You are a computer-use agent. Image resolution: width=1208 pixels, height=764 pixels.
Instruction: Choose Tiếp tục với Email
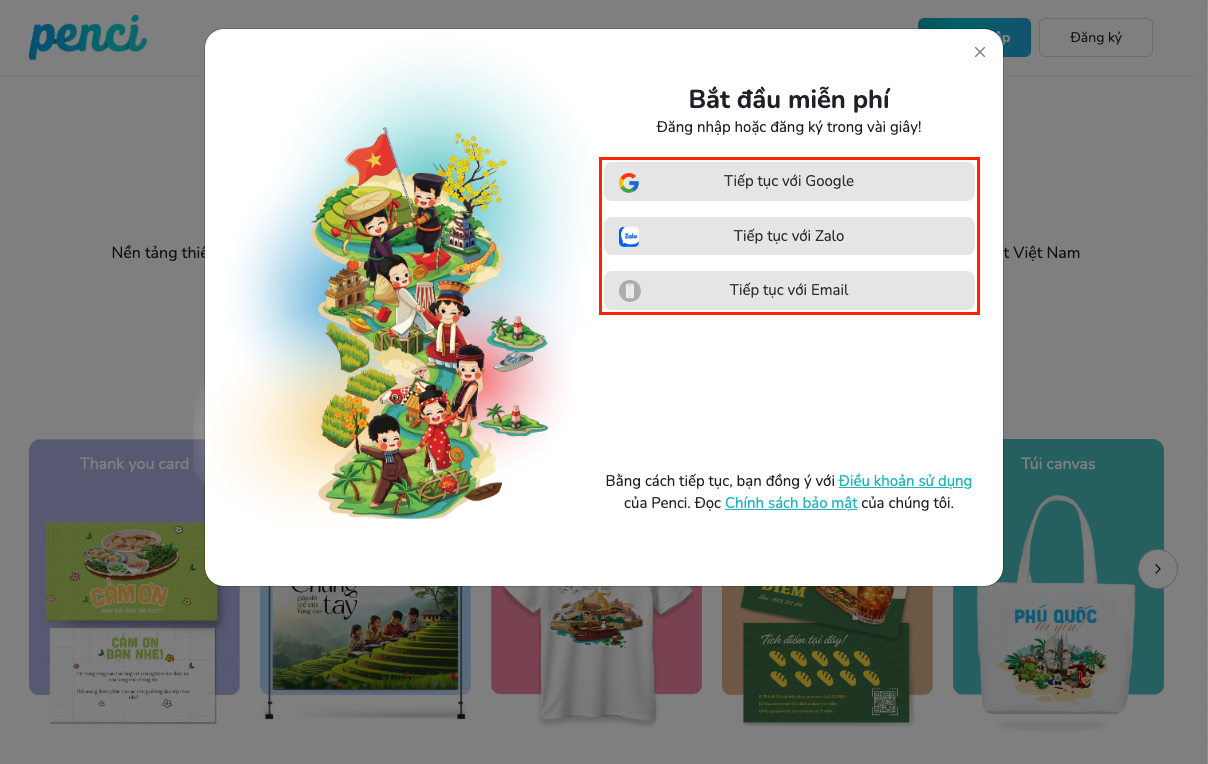click(x=789, y=290)
